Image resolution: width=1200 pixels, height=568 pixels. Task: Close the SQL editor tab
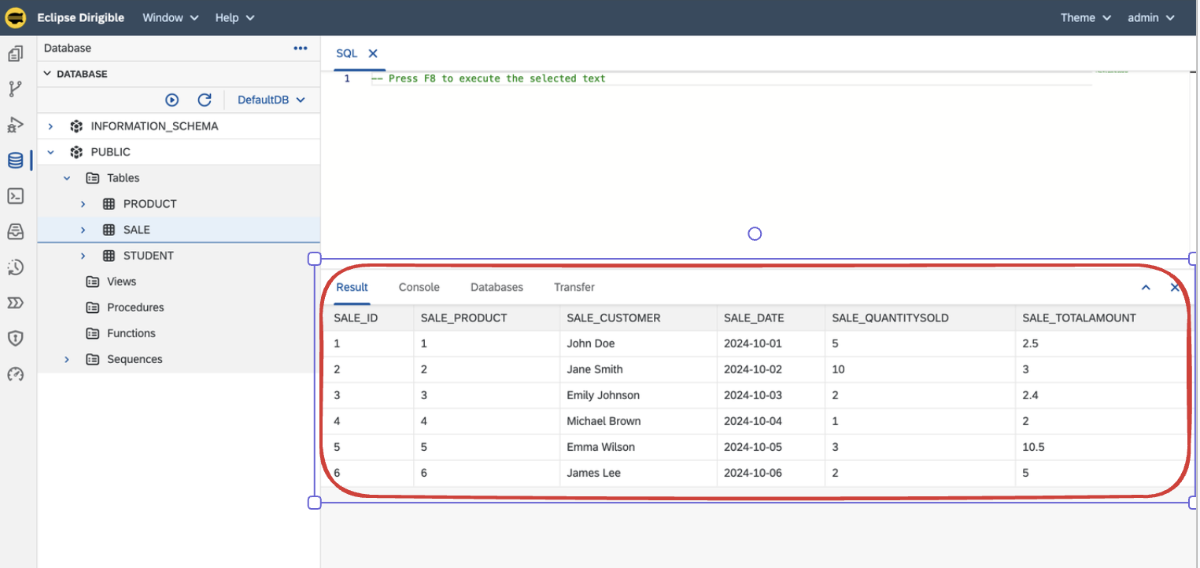point(373,54)
